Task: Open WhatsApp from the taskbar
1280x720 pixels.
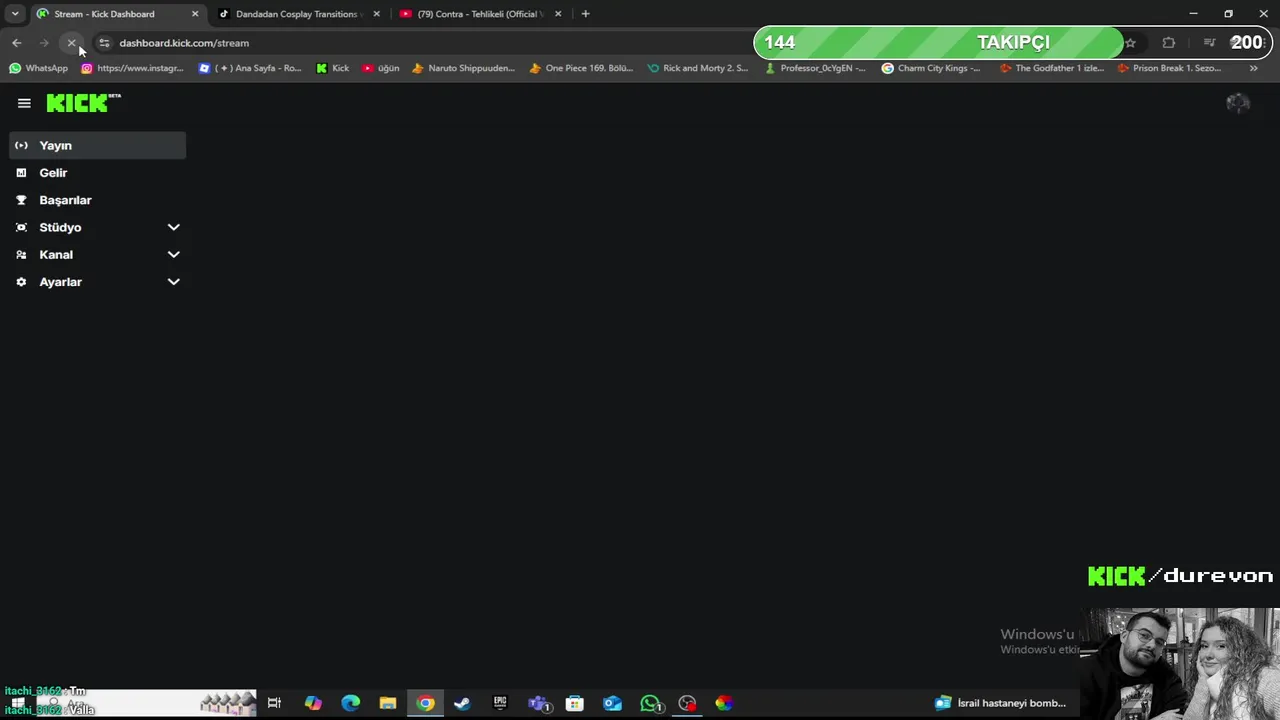Action: click(650, 704)
